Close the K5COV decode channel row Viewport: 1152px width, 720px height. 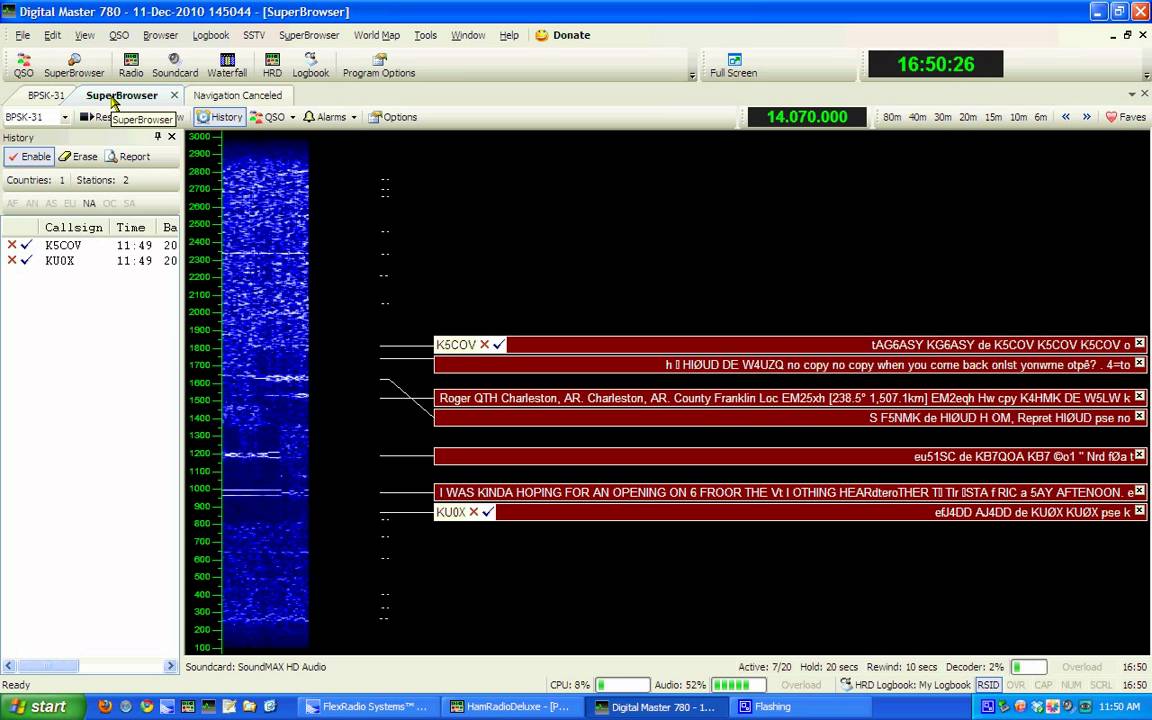1139,343
